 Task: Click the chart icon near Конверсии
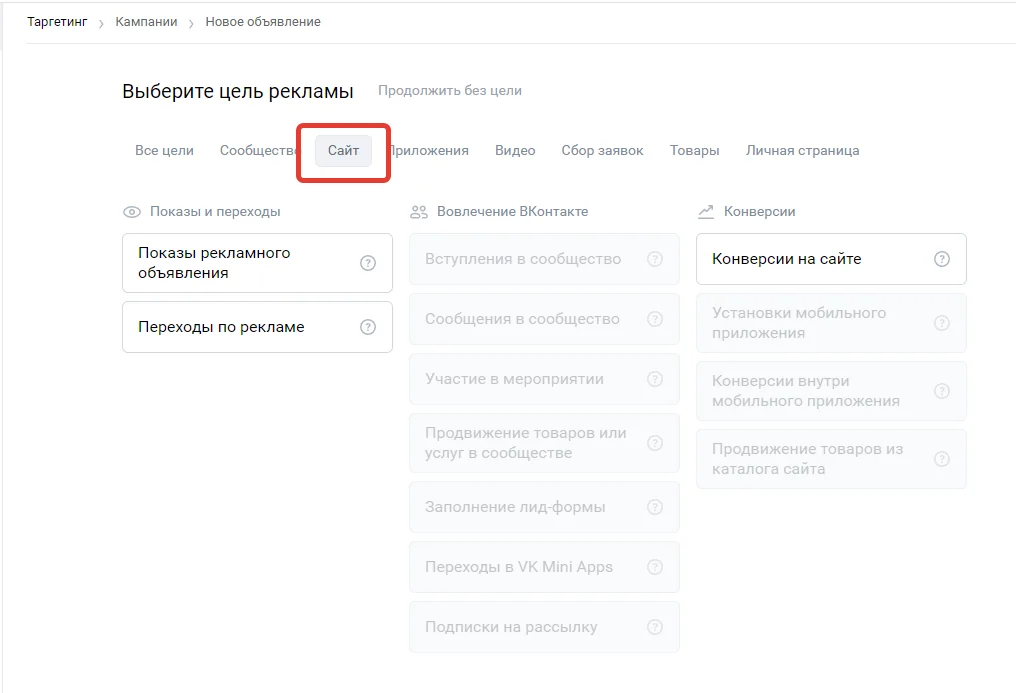click(706, 212)
